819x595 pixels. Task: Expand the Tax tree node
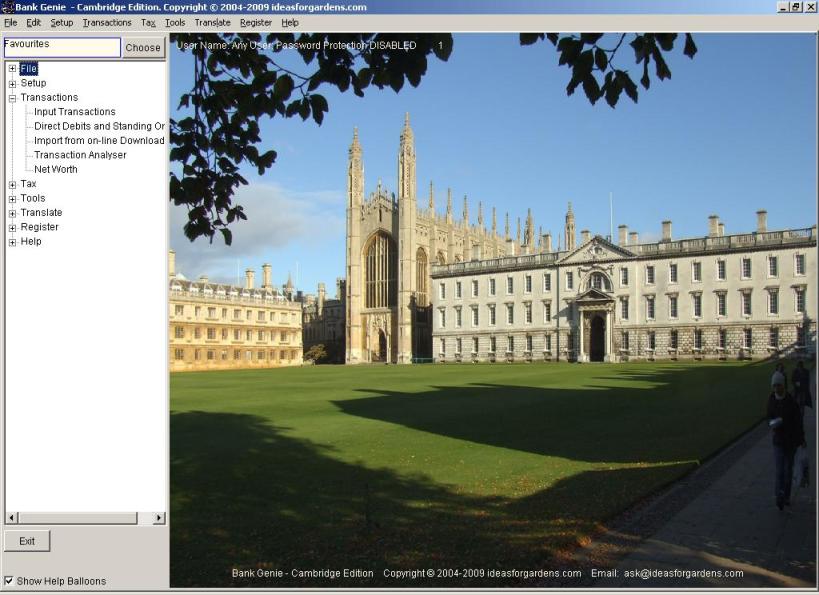tap(13, 184)
